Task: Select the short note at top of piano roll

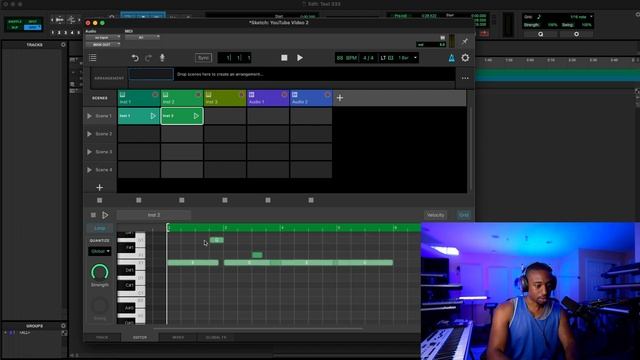Action: tap(217, 240)
